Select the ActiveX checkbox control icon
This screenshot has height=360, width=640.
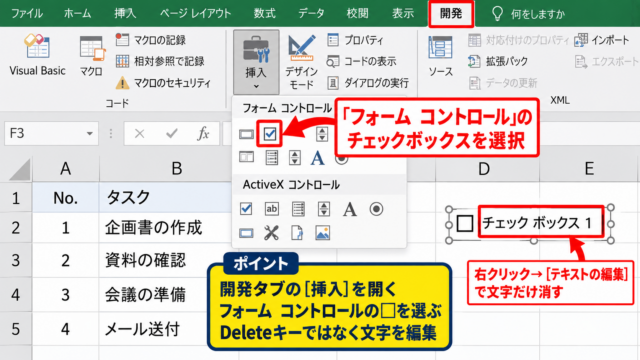[246, 209]
